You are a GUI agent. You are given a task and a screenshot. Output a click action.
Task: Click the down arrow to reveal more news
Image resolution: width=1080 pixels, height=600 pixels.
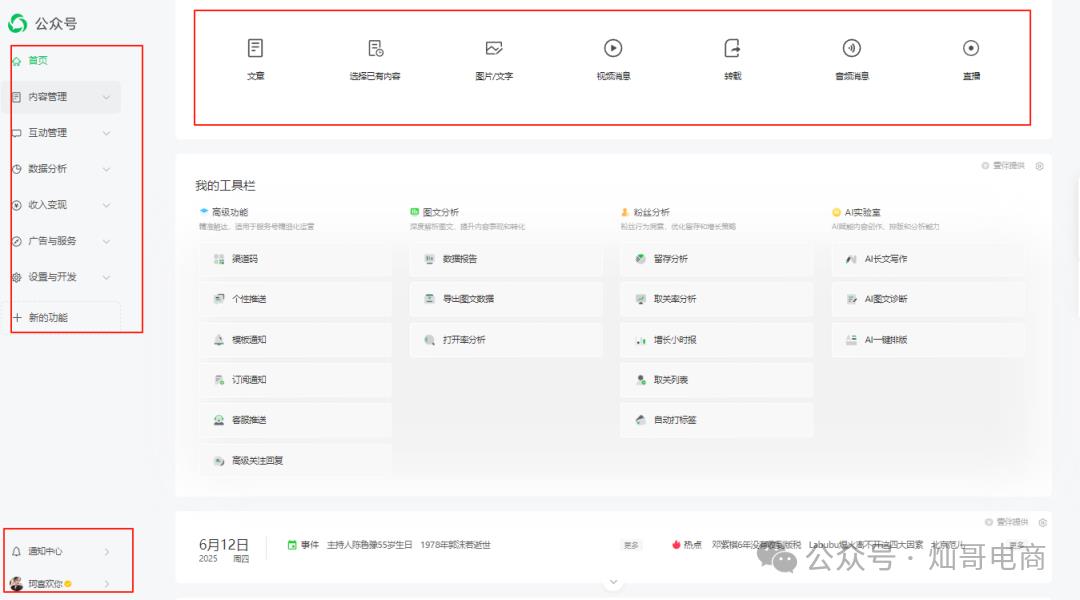613,581
